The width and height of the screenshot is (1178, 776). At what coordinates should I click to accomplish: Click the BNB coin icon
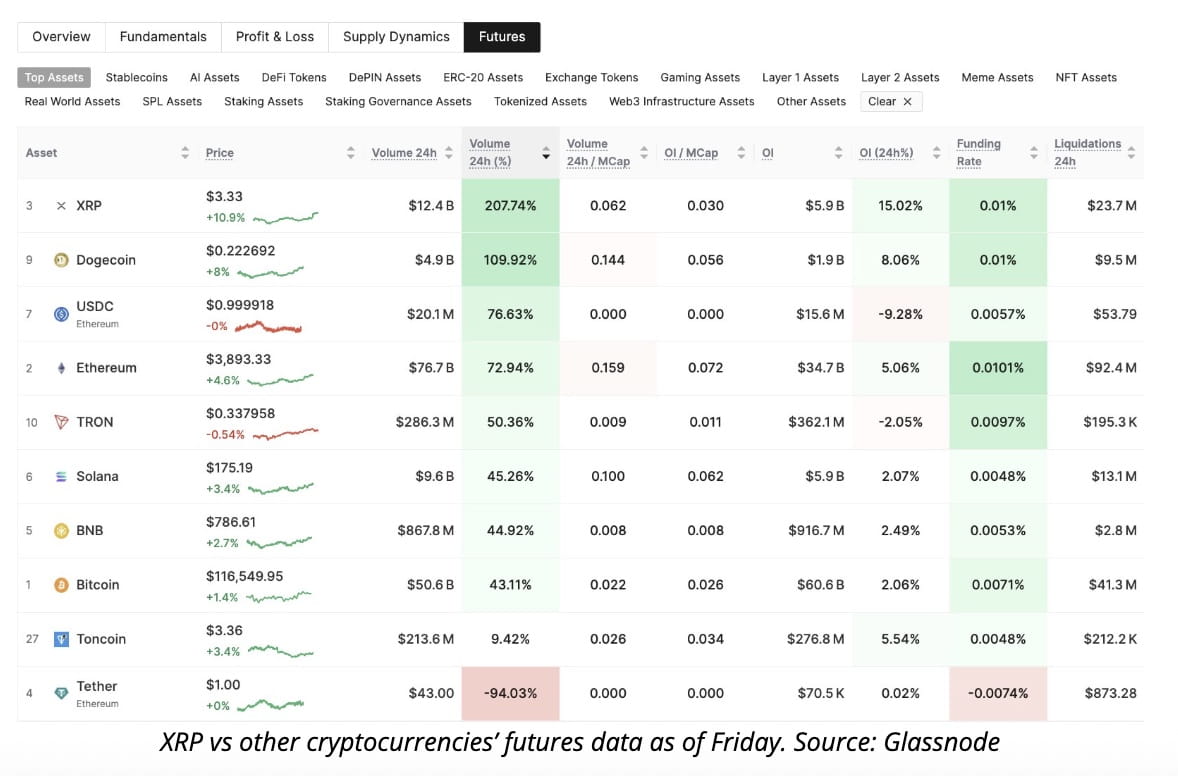point(61,530)
